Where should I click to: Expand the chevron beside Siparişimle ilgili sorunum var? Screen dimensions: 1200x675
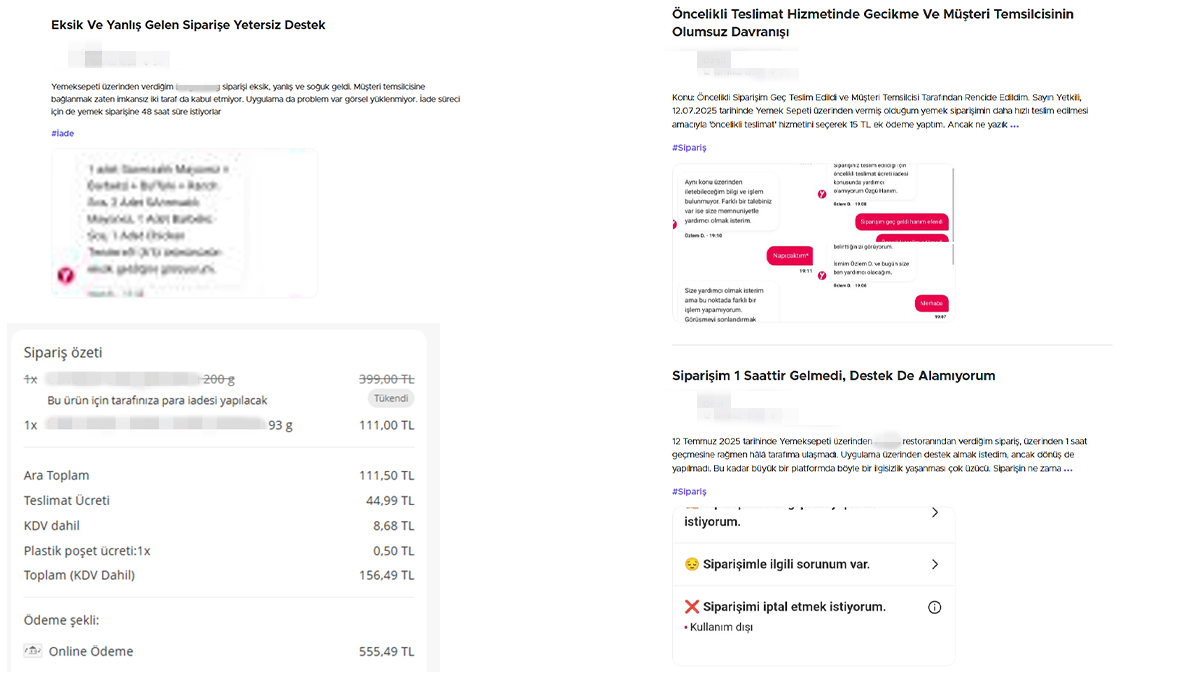[x=935, y=565]
